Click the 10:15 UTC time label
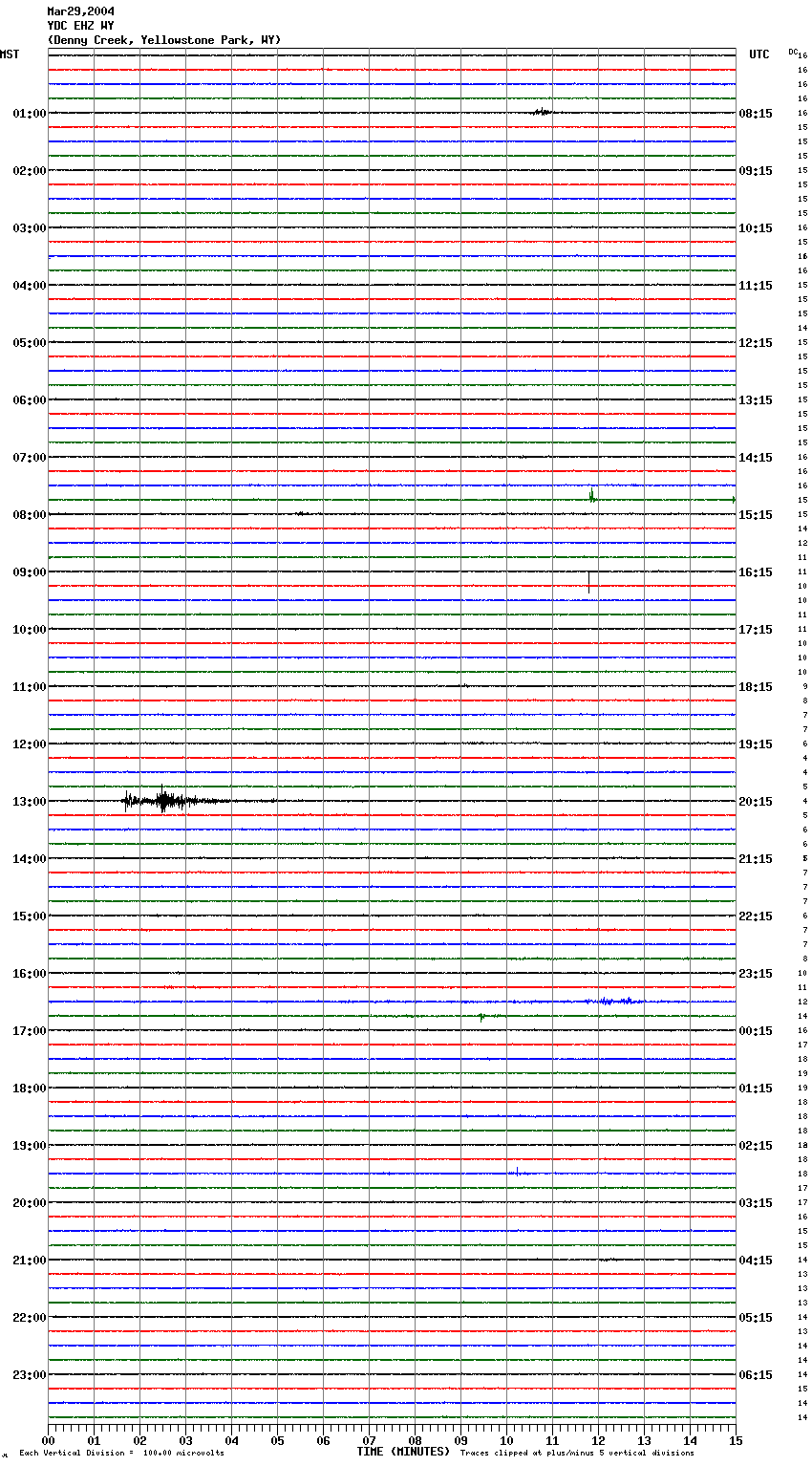Screen dimensions: 812x1466 (x=756, y=228)
